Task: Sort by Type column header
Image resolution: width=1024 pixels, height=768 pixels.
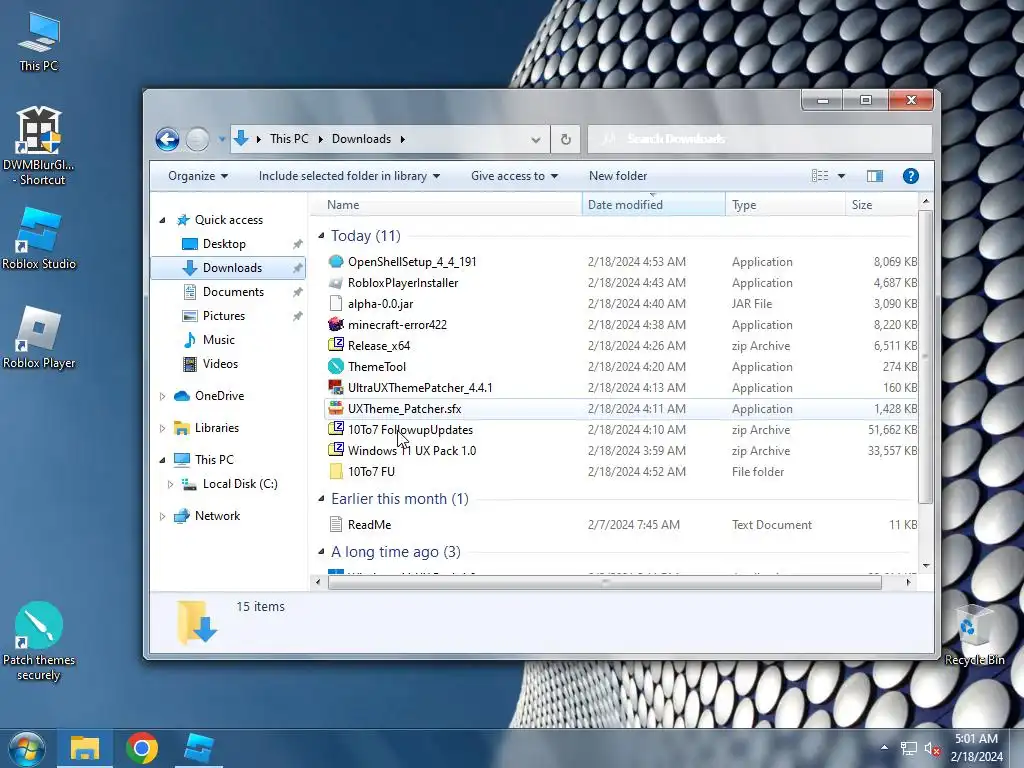Action: [x=786, y=205]
